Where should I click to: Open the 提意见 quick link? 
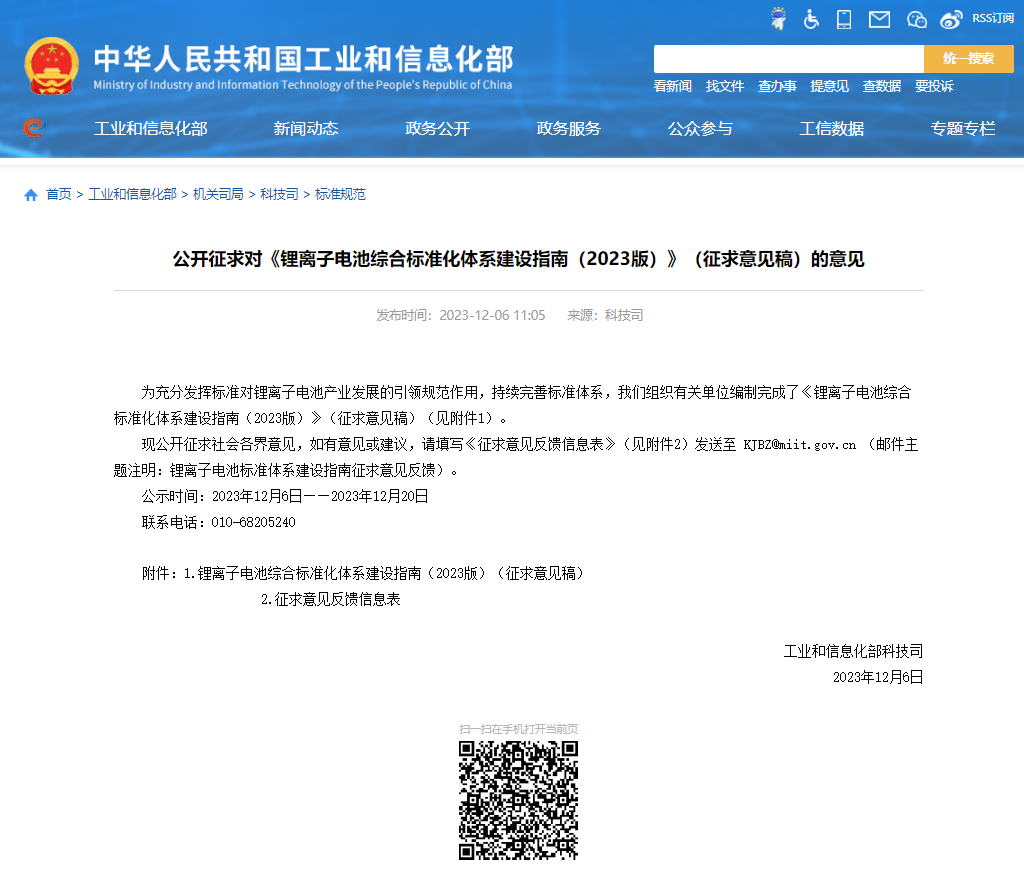click(x=829, y=86)
